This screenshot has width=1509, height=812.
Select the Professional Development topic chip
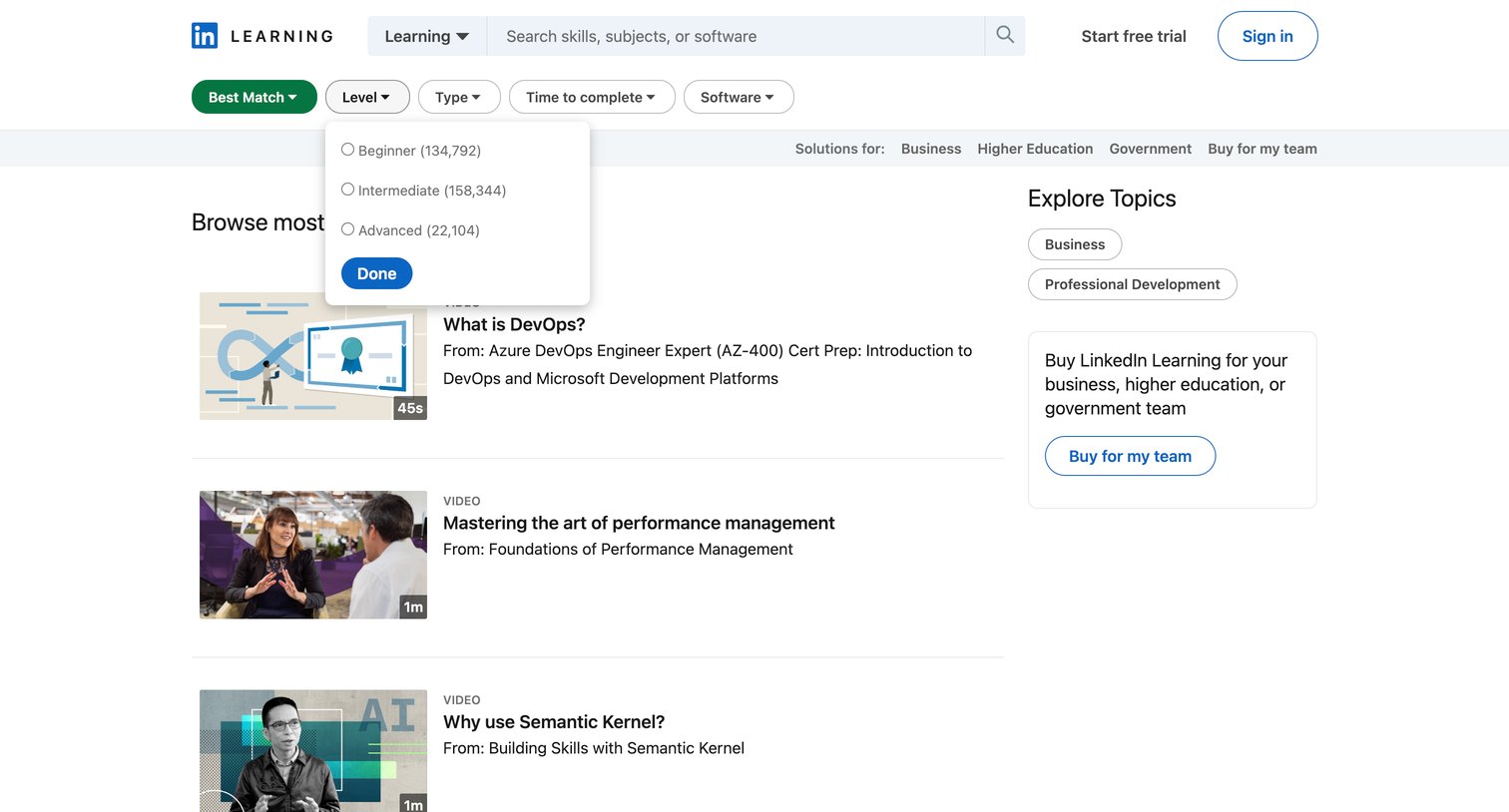point(1133,284)
